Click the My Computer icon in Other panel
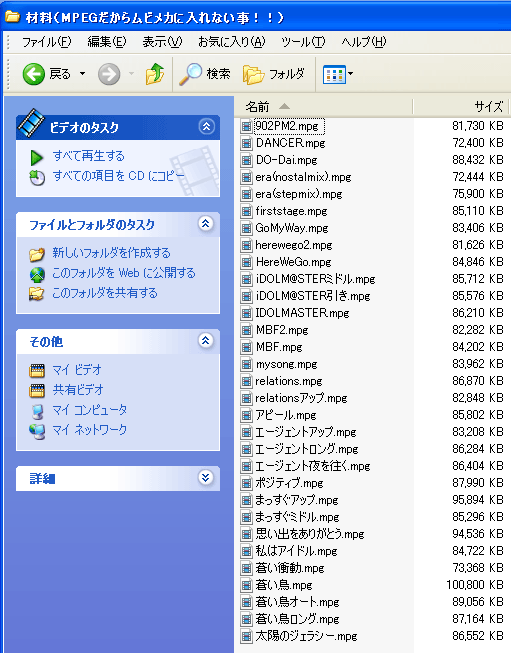The width and height of the screenshot is (511, 653). pyautogui.click(x=37, y=411)
